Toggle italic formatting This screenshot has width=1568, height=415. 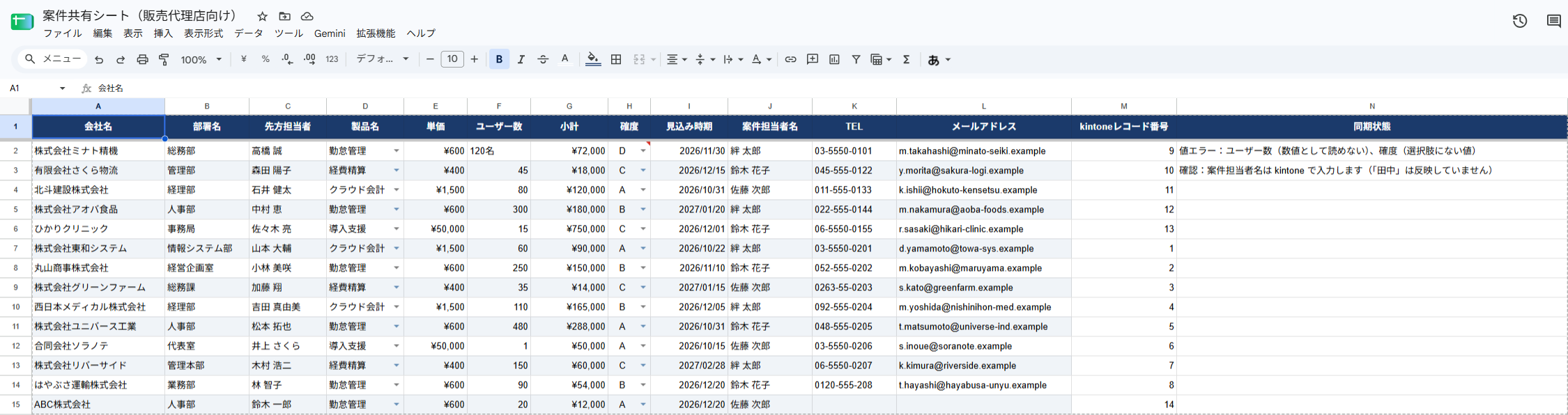coord(521,60)
